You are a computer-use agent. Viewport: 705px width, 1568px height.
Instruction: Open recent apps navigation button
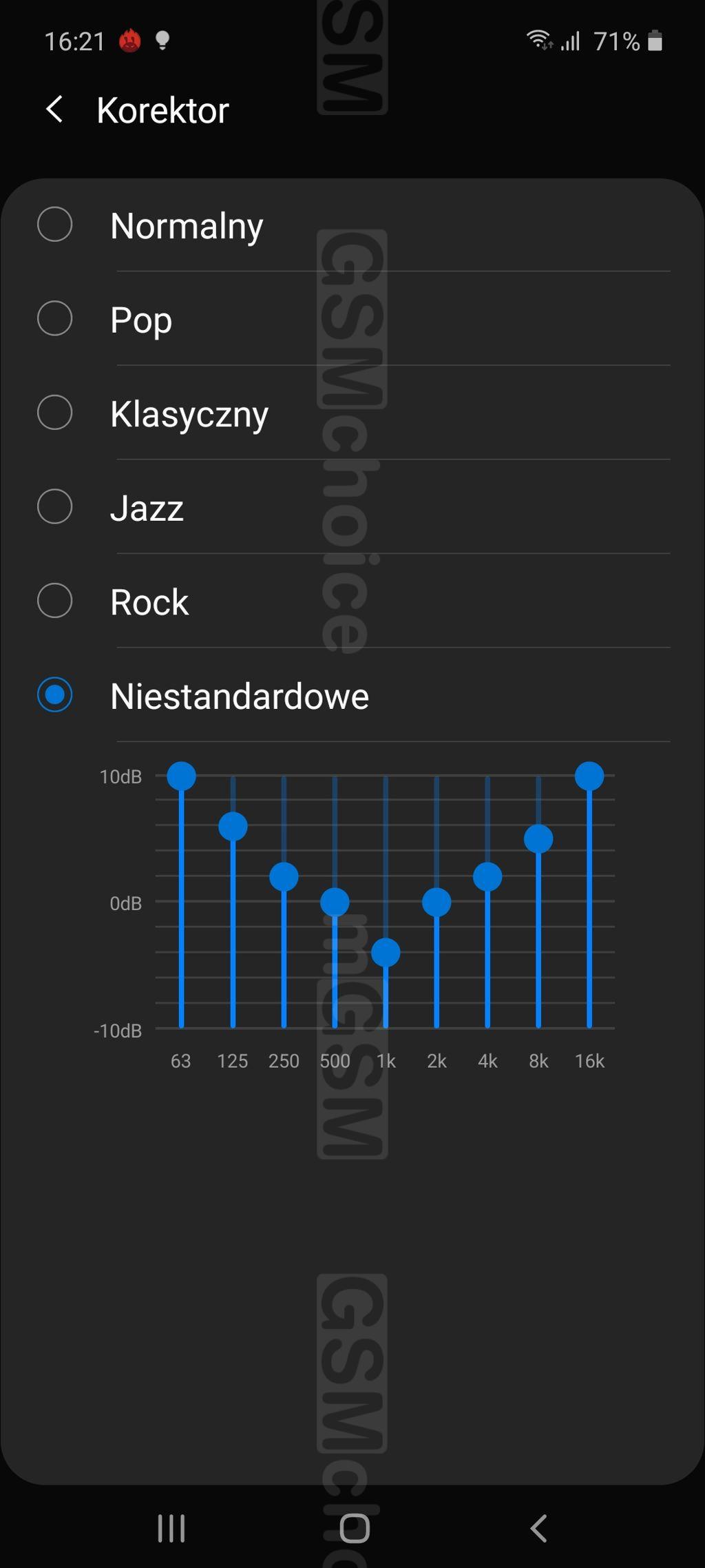[171, 1528]
